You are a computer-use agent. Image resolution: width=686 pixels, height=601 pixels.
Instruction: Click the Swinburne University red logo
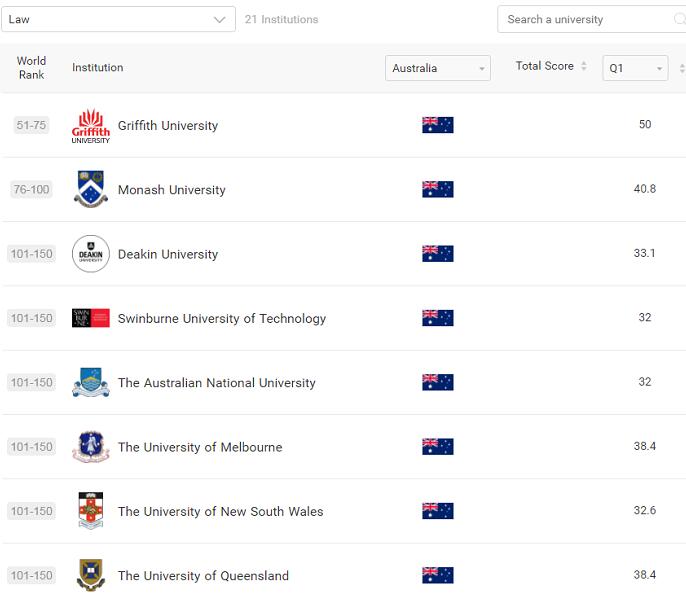pyautogui.click(x=91, y=318)
